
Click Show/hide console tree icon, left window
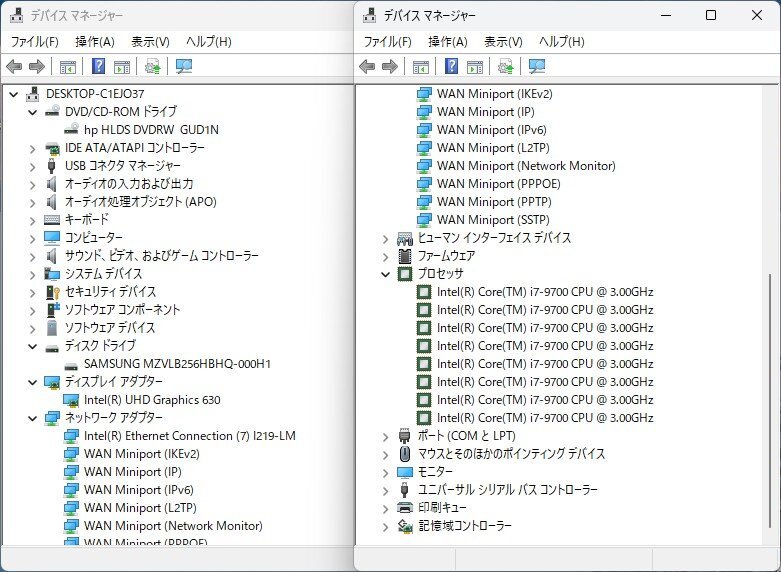tap(68, 66)
